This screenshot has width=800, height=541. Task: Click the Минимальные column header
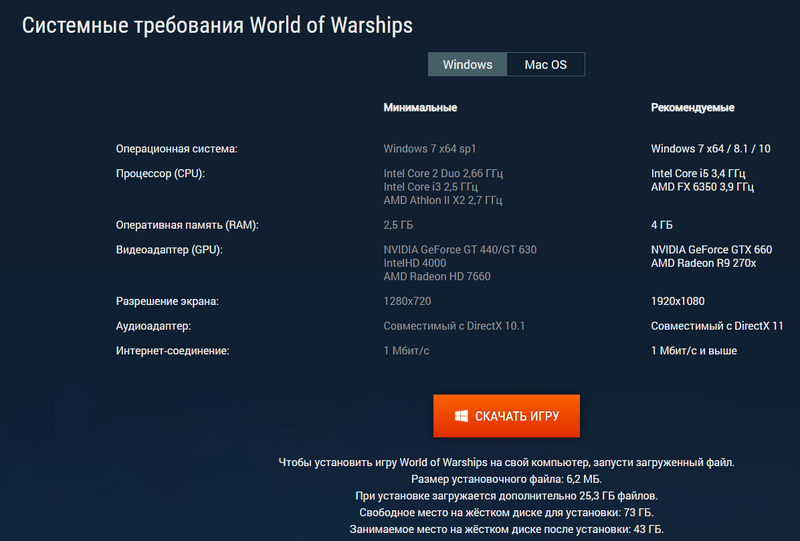pos(420,108)
